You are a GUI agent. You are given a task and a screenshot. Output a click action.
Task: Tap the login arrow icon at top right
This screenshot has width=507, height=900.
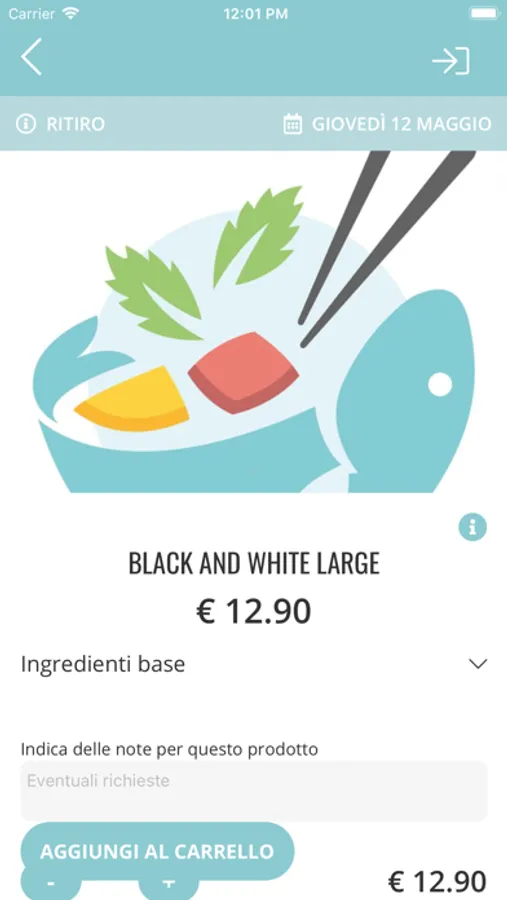[451, 61]
